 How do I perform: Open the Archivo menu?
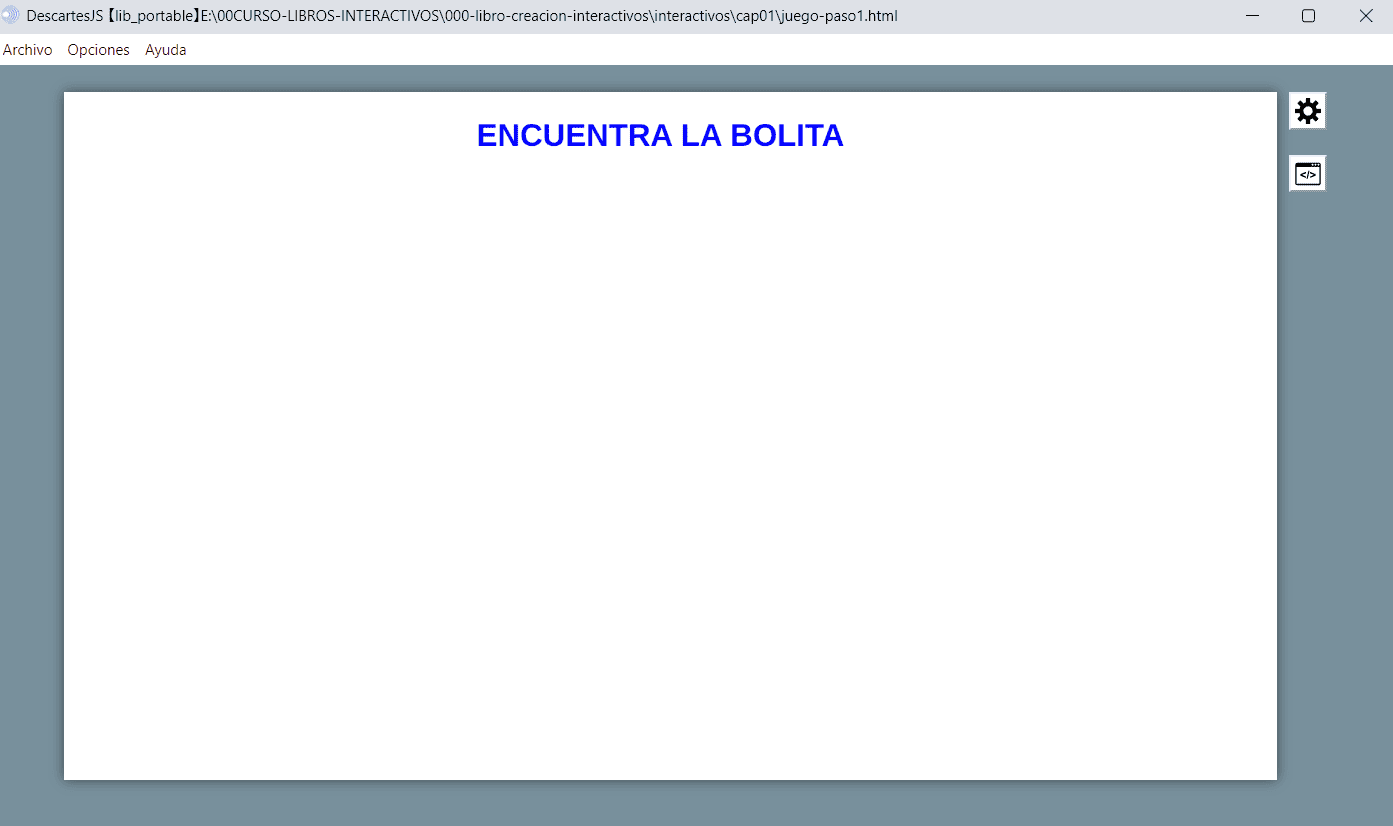28,50
